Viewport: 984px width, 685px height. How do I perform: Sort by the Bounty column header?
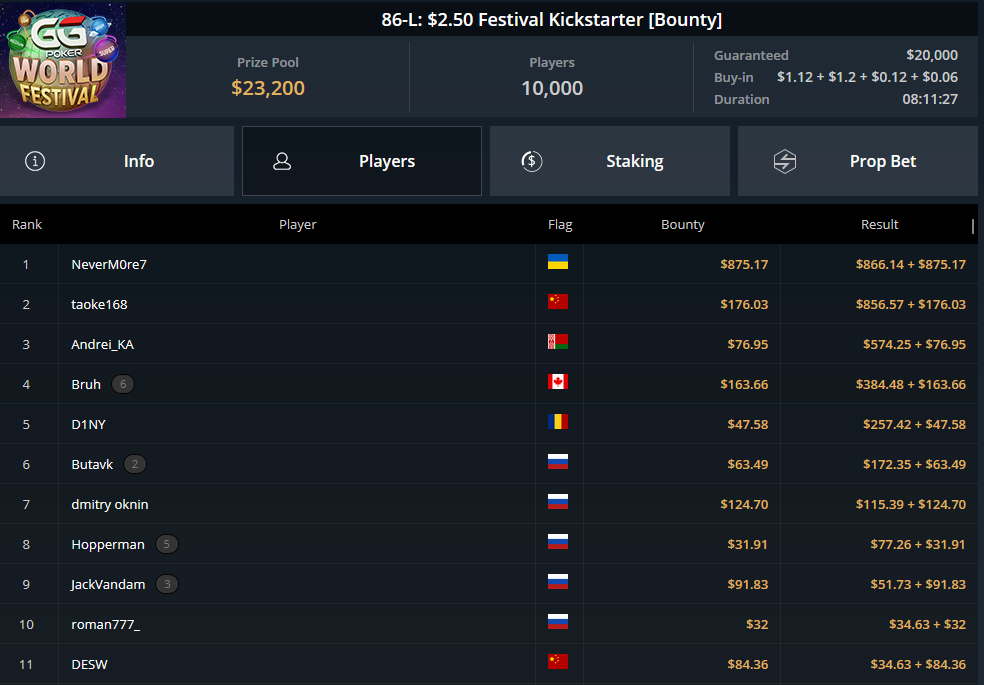point(683,225)
